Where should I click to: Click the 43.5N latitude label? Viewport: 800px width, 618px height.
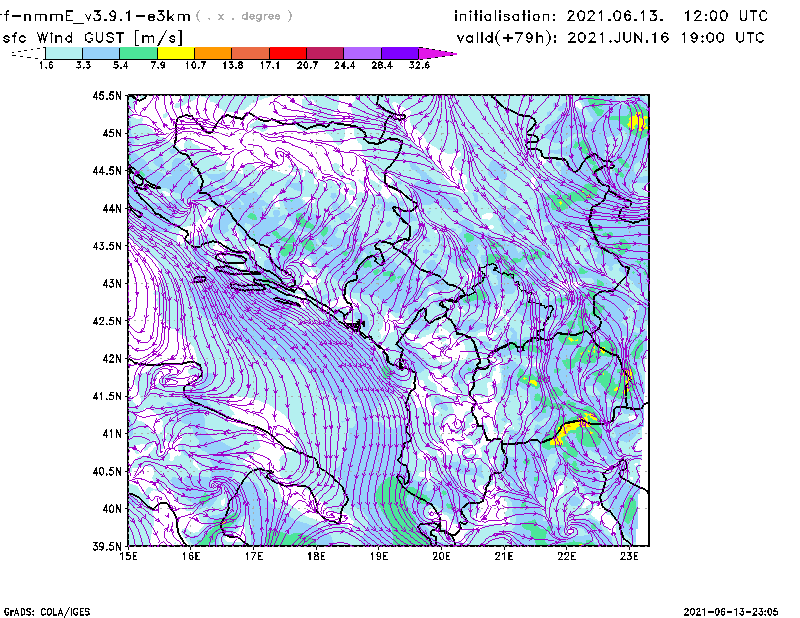click(107, 246)
